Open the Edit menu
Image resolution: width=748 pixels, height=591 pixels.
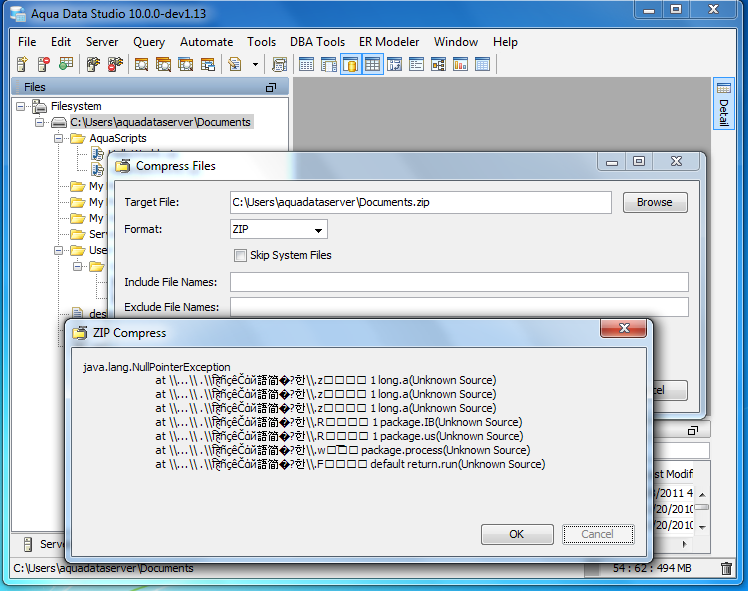click(61, 42)
